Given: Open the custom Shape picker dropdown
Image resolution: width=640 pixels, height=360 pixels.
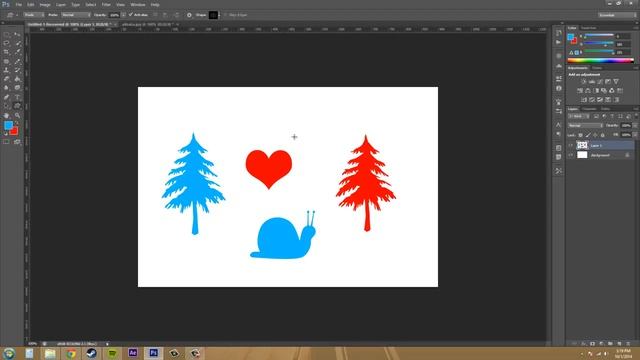Looking at the screenshot, I should coord(220,15).
